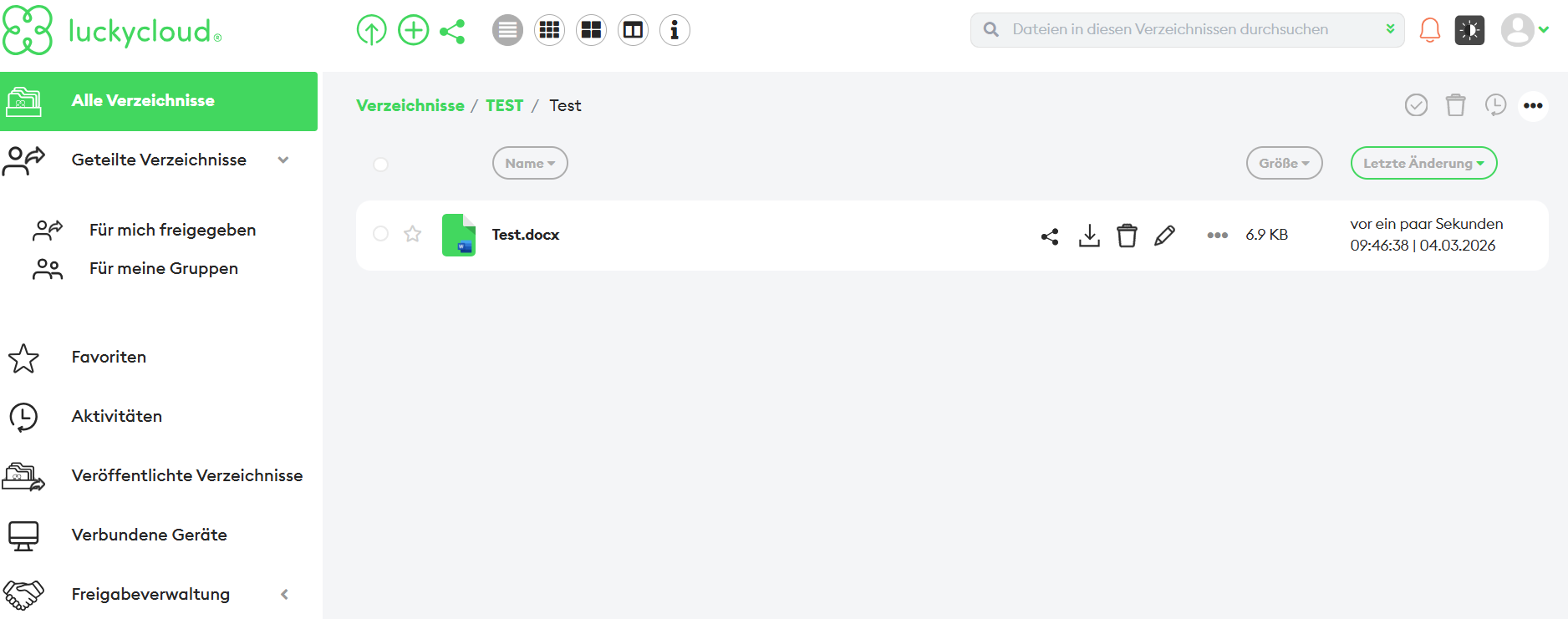Click the plus icon to create new
The width and height of the screenshot is (1568, 619).
pos(413,31)
